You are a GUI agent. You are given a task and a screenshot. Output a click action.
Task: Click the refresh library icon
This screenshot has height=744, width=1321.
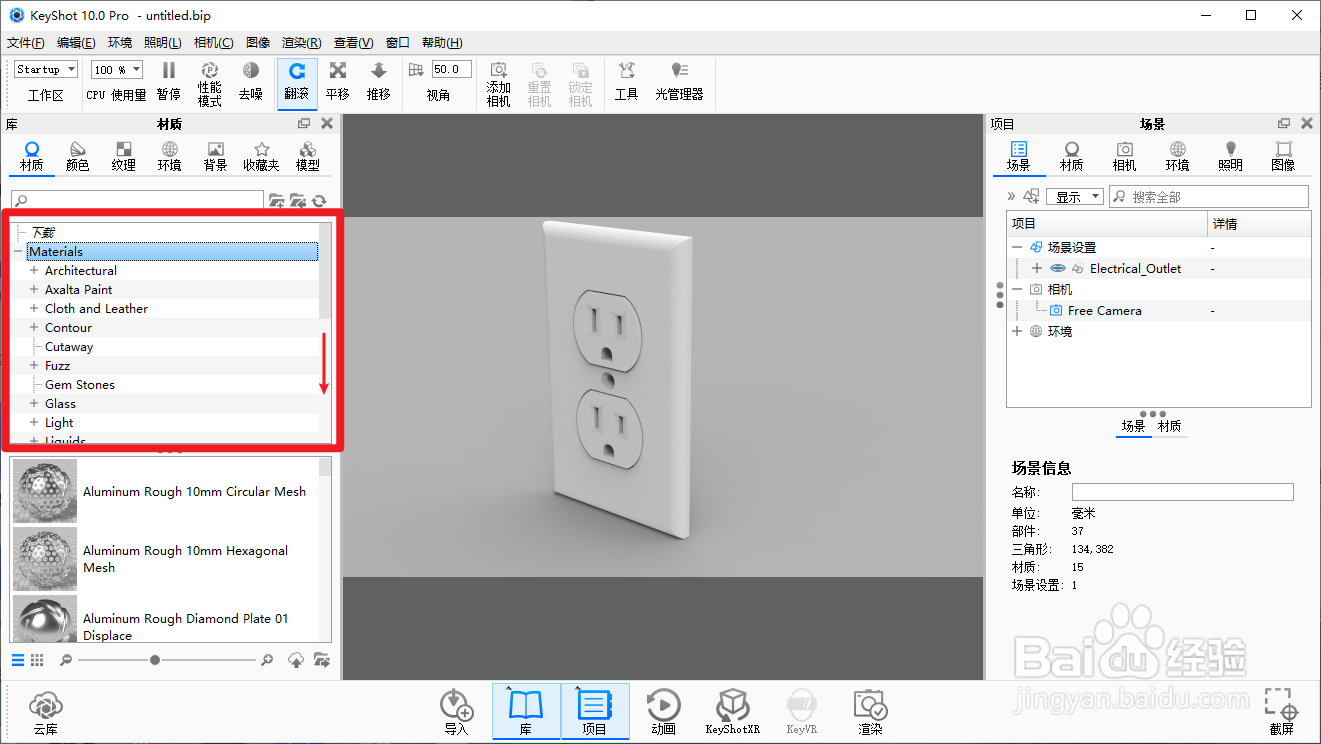pyautogui.click(x=320, y=201)
